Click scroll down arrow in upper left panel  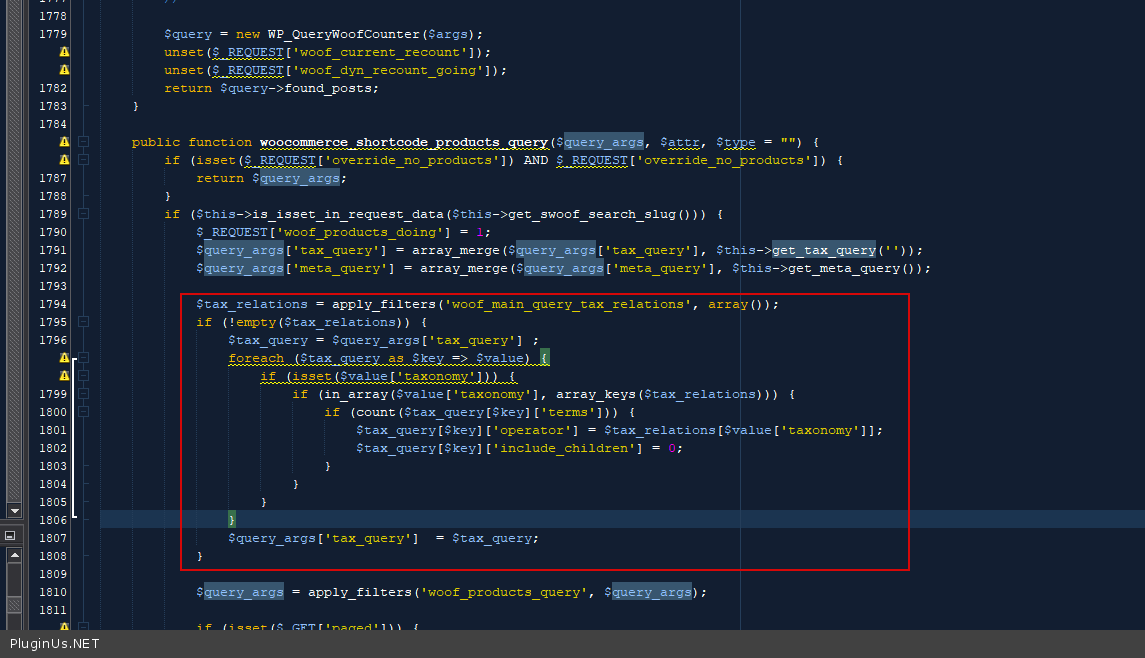point(13,510)
